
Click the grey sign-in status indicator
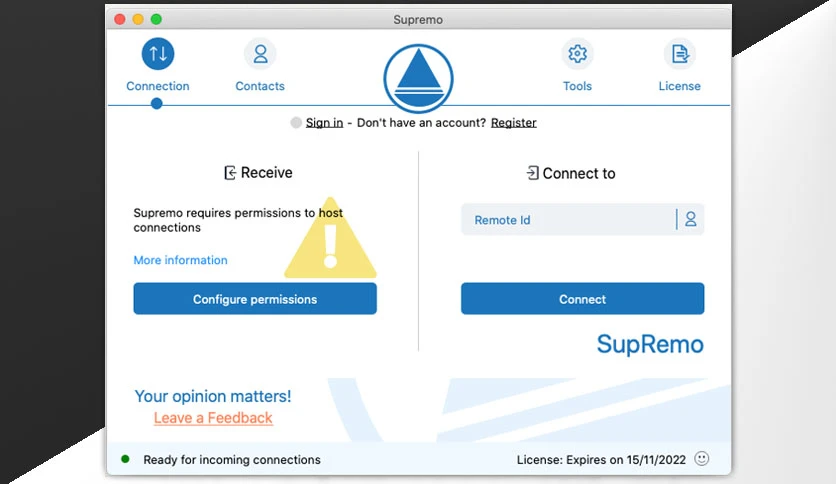point(296,123)
